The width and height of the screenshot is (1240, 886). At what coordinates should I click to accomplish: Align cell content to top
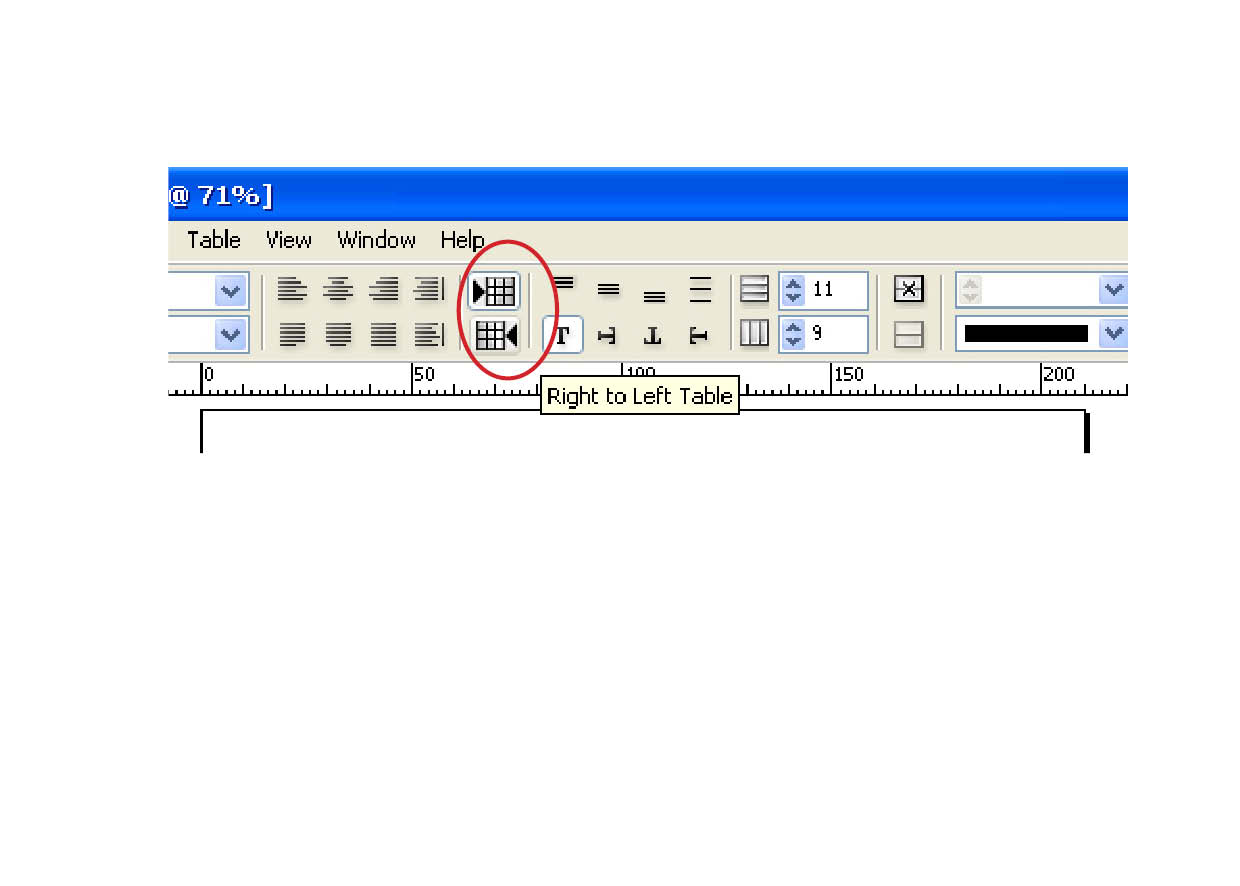[x=563, y=286]
